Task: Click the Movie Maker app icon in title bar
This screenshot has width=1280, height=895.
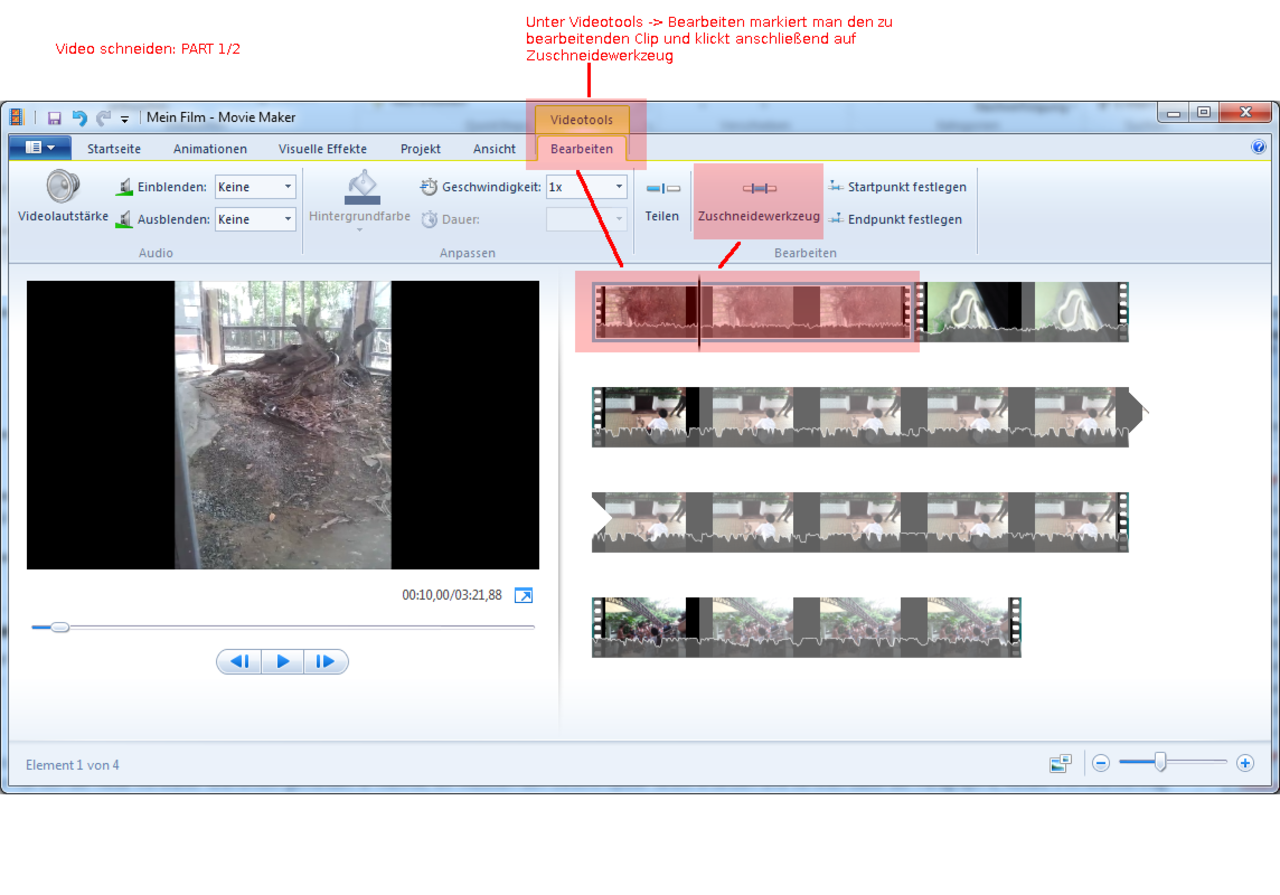Action: (17, 118)
